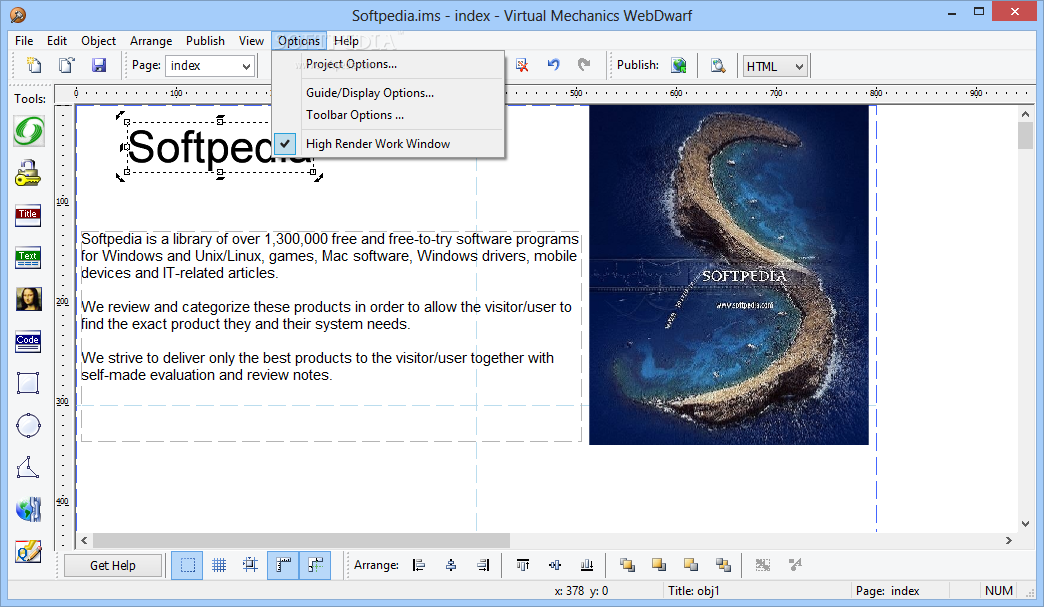Open the Object menu
Image resolution: width=1044 pixels, height=607 pixels.
(x=99, y=41)
